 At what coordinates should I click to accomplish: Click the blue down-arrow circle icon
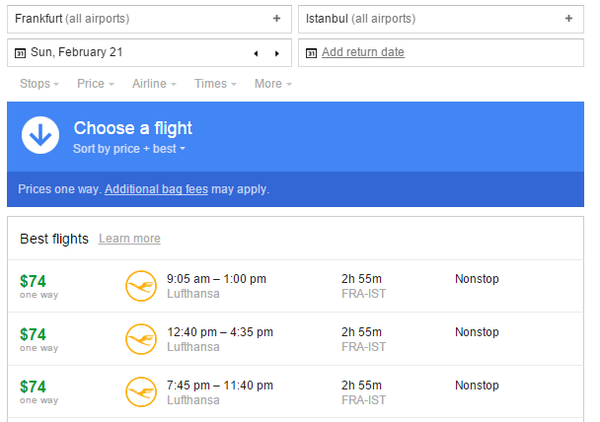point(40,135)
